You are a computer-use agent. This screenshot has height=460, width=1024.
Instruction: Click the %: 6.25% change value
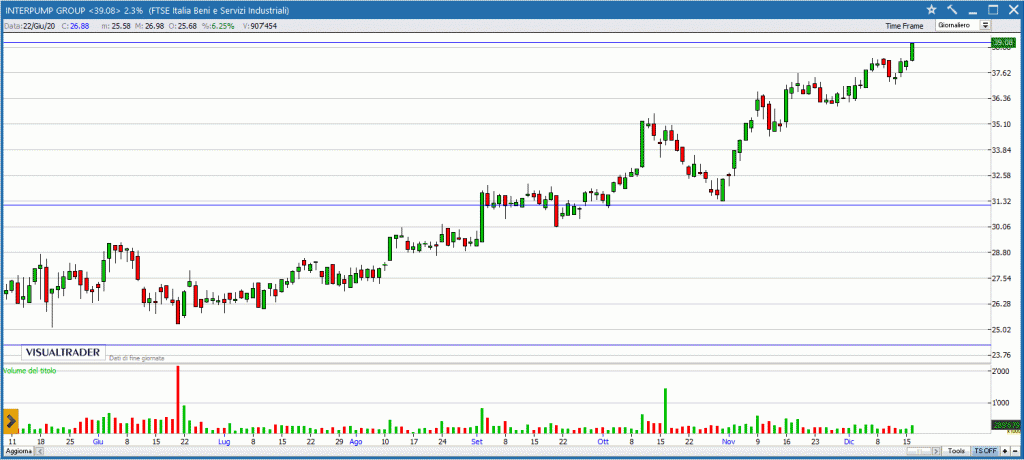(218, 26)
